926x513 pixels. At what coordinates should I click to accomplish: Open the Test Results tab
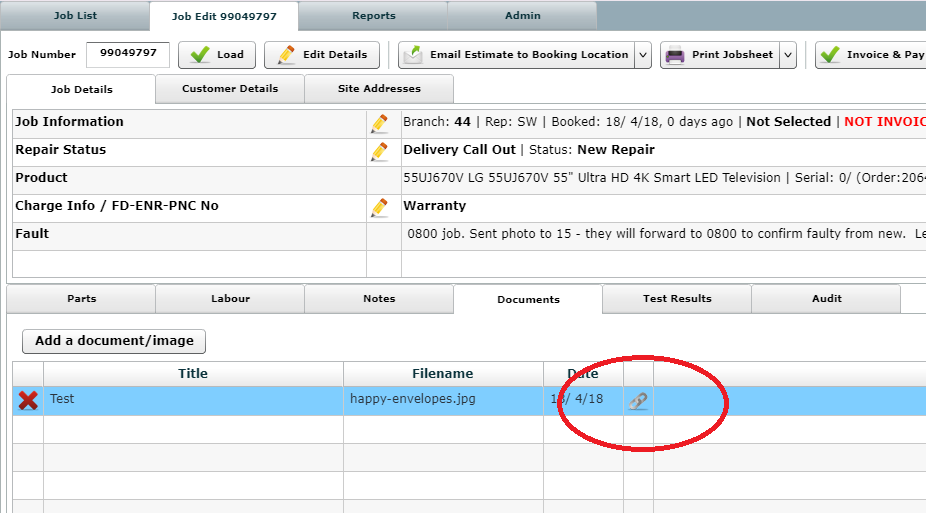677,299
